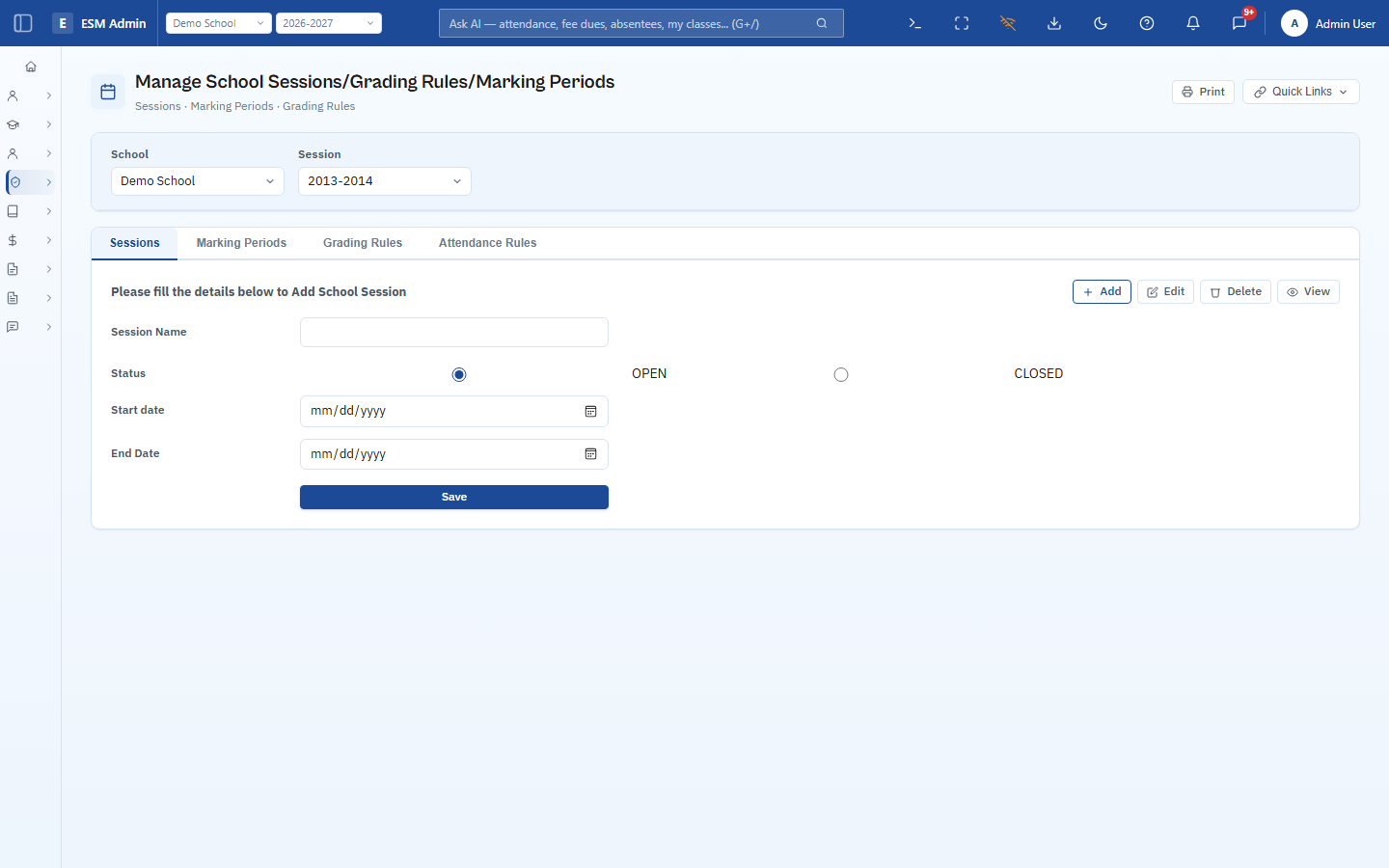The height and width of the screenshot is (868, 1389).
Task: Click the Print button
Action: pyautogui.click(x=1203, y=92)
